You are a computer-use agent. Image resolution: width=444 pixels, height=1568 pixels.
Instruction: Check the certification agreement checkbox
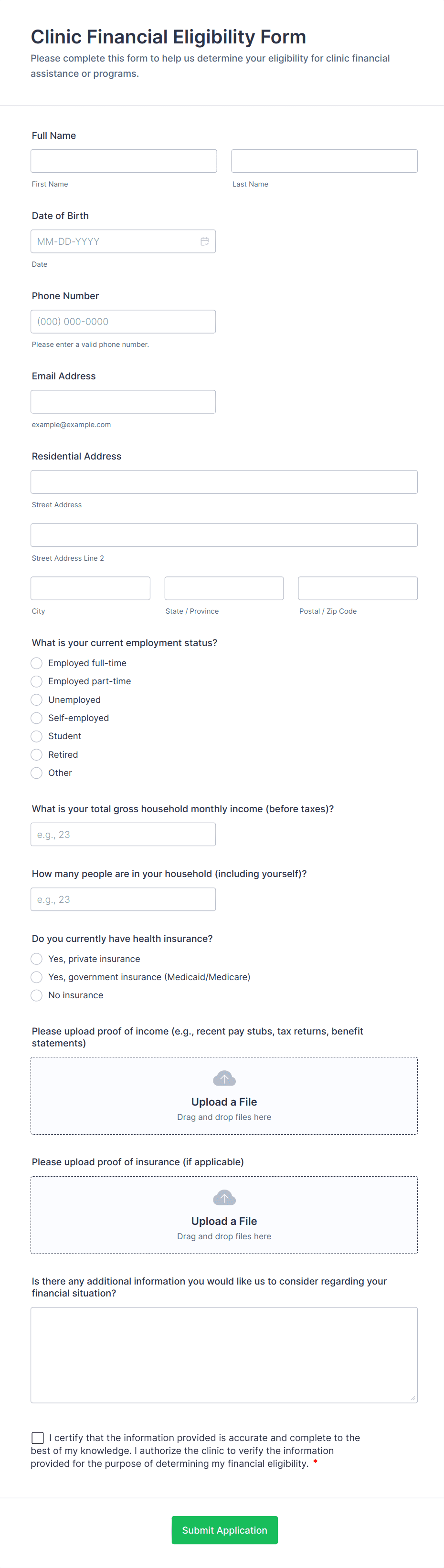38,1438
